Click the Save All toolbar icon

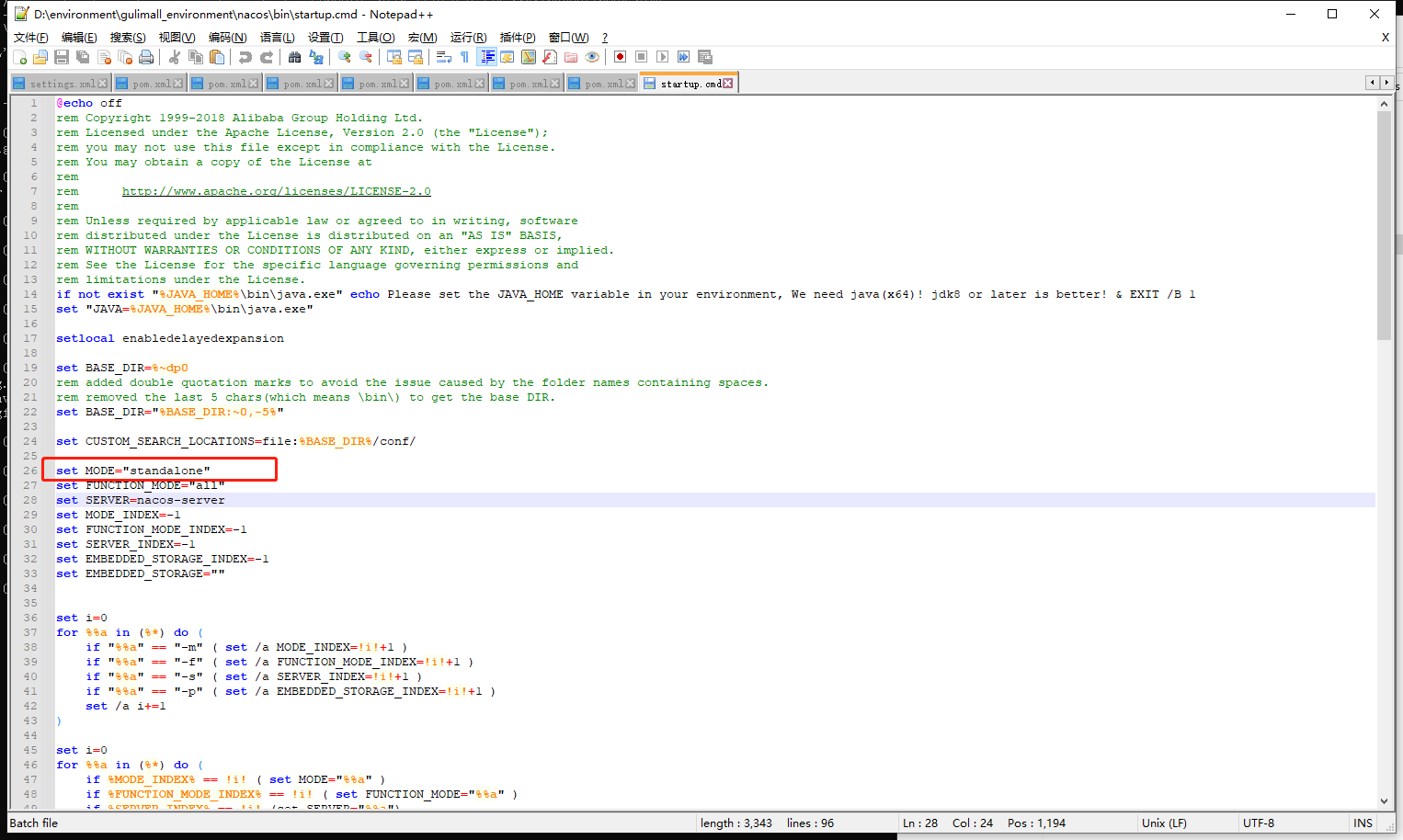point(83,57)
